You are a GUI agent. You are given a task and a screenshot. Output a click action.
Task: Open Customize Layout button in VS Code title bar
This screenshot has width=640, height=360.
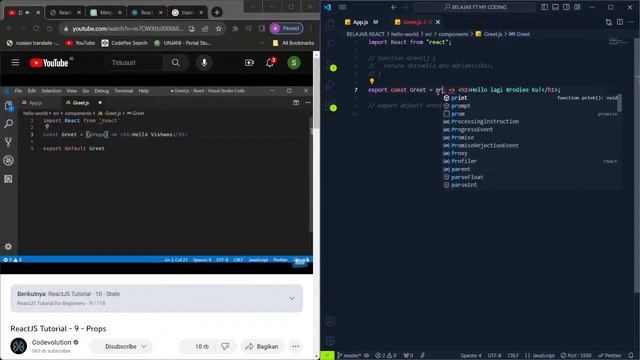[577, 7]
